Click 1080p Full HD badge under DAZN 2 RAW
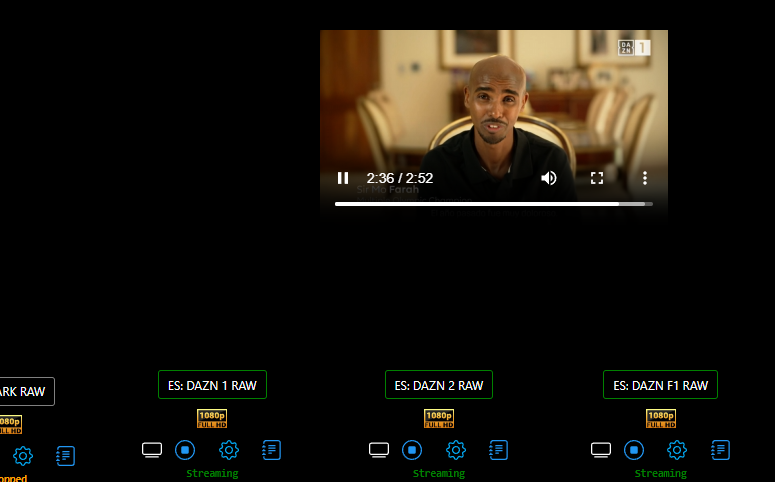 tap(439, 418)
